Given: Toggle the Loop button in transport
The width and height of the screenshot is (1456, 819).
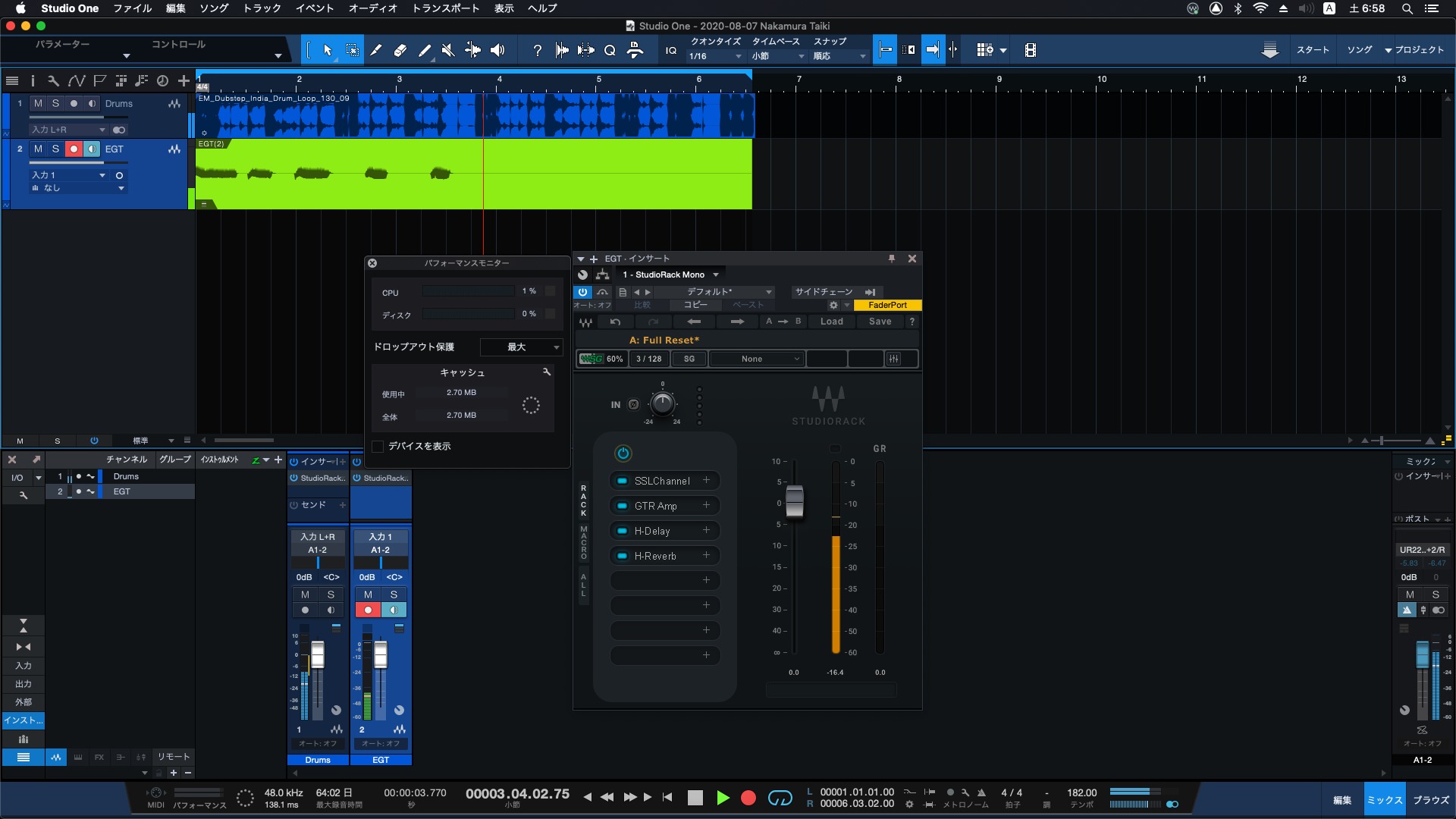Looking at the screenshot, I should 780,797.
